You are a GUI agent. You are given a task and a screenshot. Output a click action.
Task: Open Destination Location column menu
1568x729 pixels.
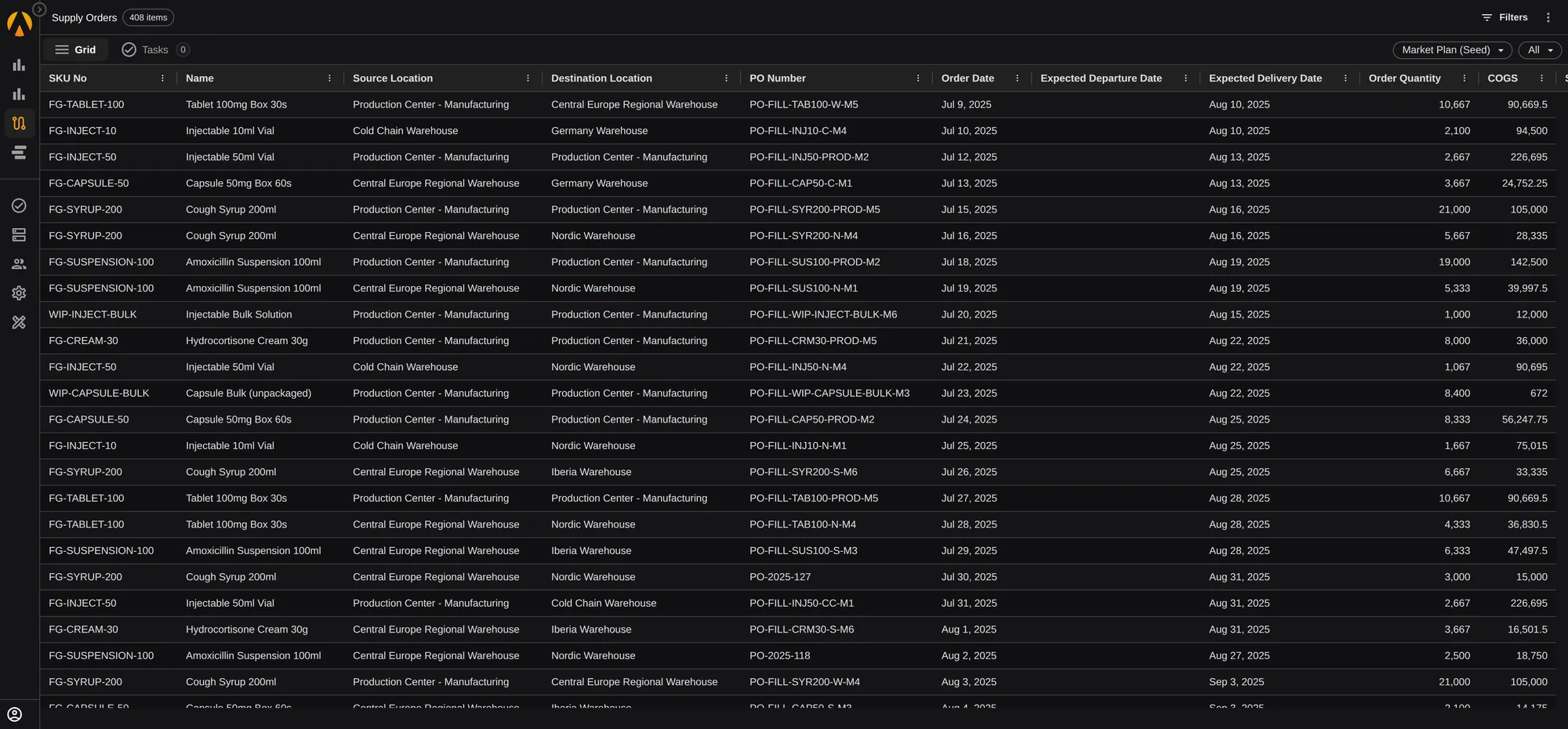[x=727, y=78]
